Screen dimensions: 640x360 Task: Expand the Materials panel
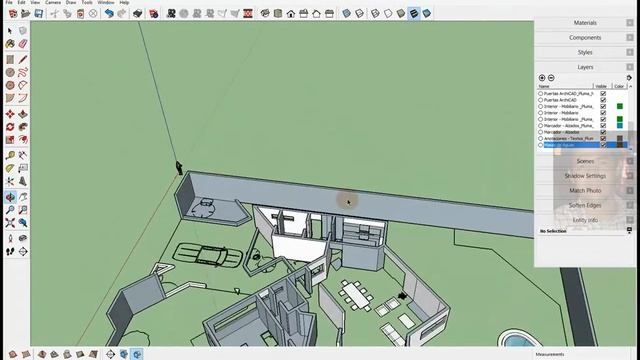pos(585,23)
